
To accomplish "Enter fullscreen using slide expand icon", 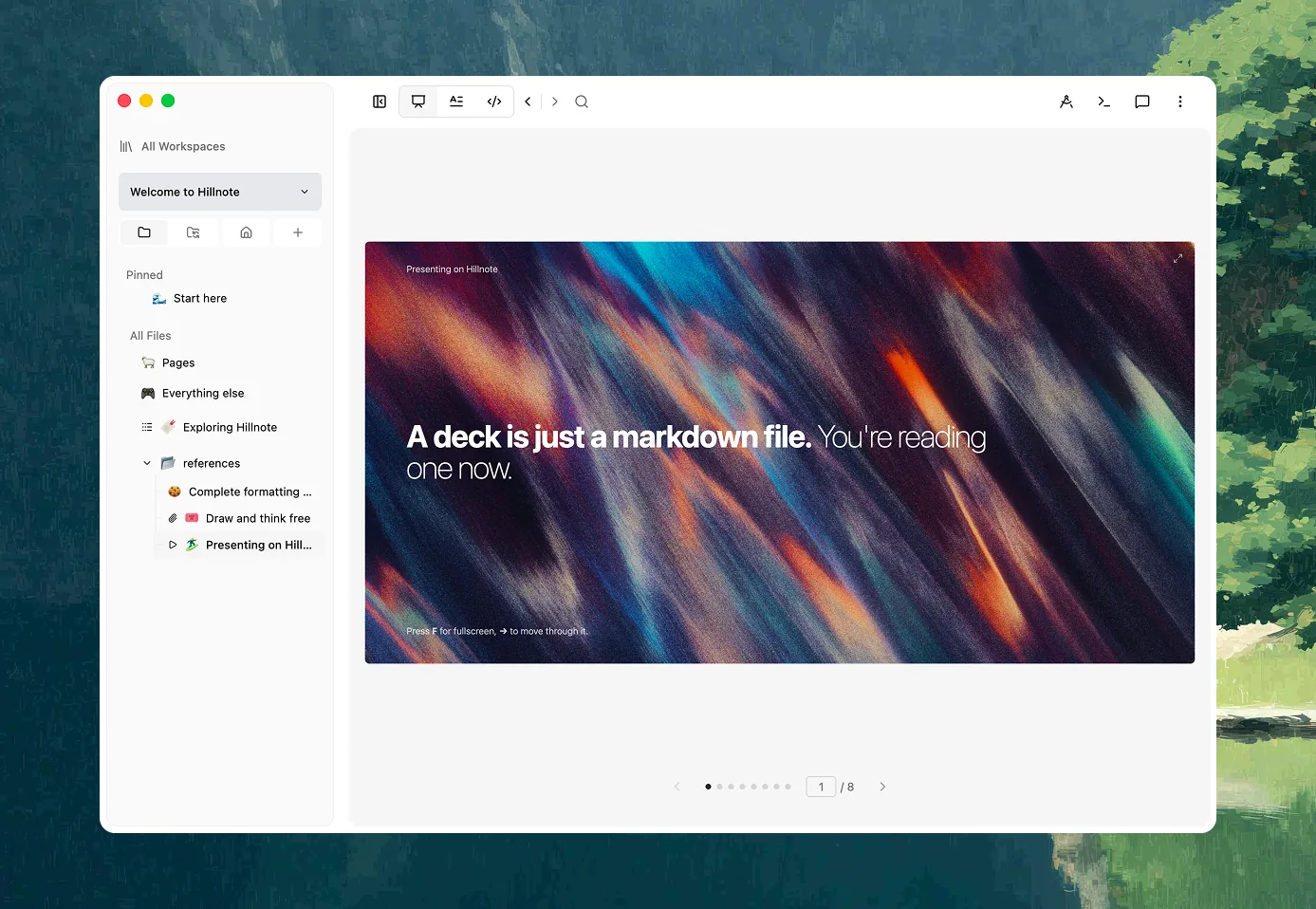I will click(x=1177, y=258).
